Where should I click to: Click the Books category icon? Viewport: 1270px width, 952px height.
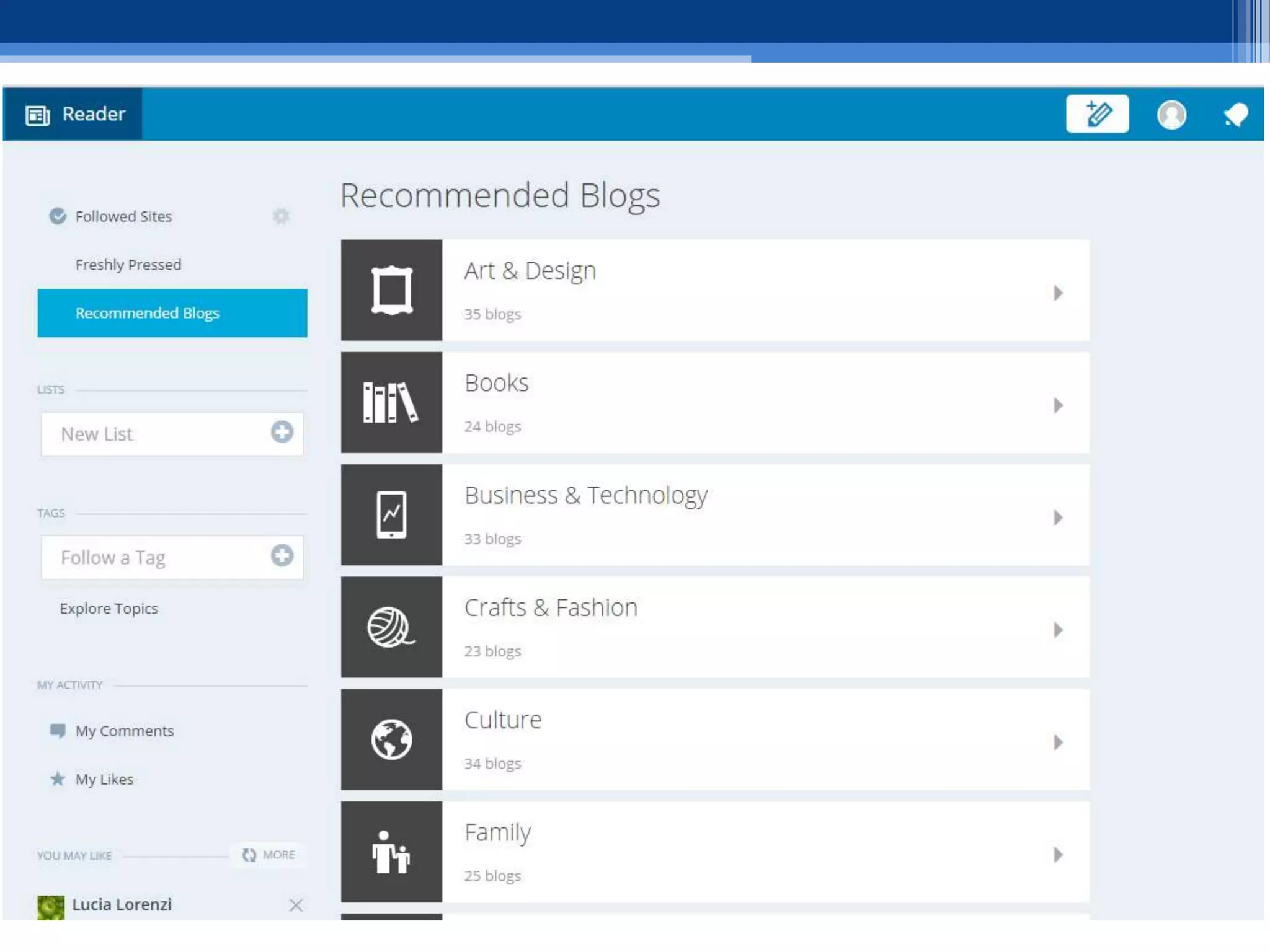tap(391, 403)
